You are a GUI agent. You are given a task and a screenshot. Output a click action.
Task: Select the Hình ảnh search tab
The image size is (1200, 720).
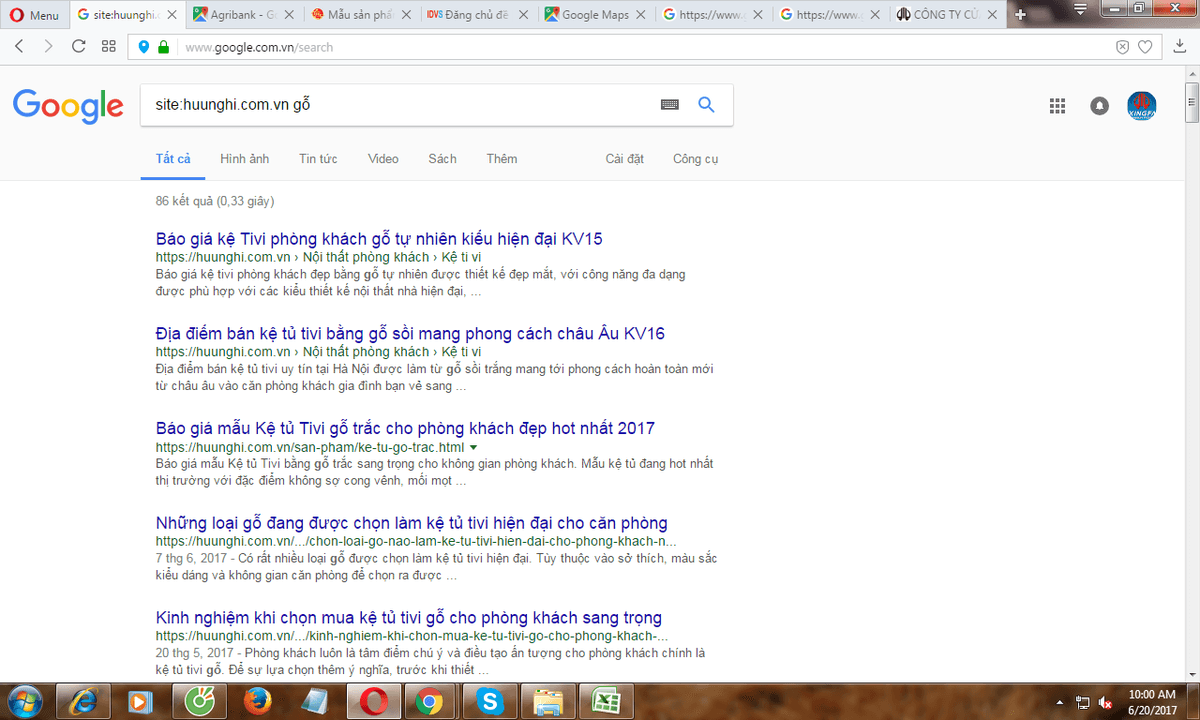coord(245,159)
